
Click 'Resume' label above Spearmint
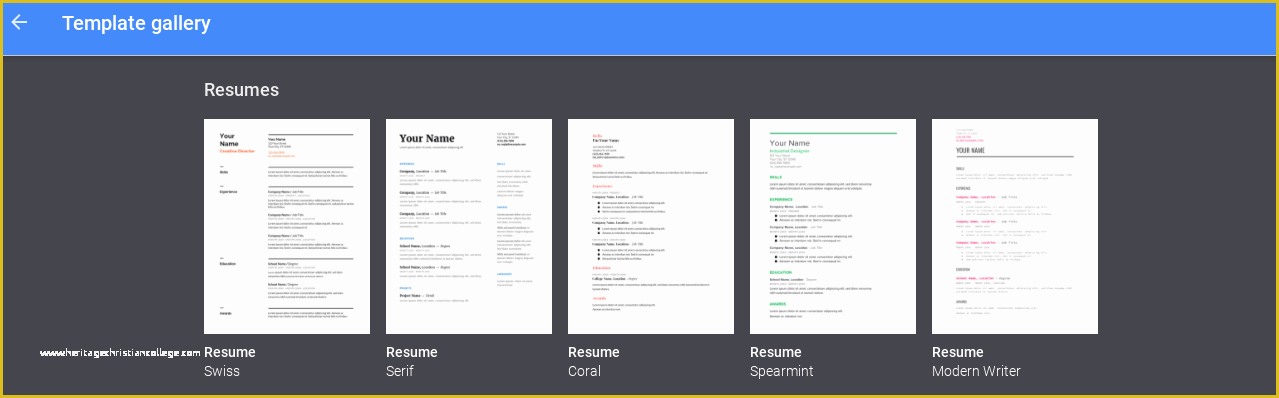[776, 352]
